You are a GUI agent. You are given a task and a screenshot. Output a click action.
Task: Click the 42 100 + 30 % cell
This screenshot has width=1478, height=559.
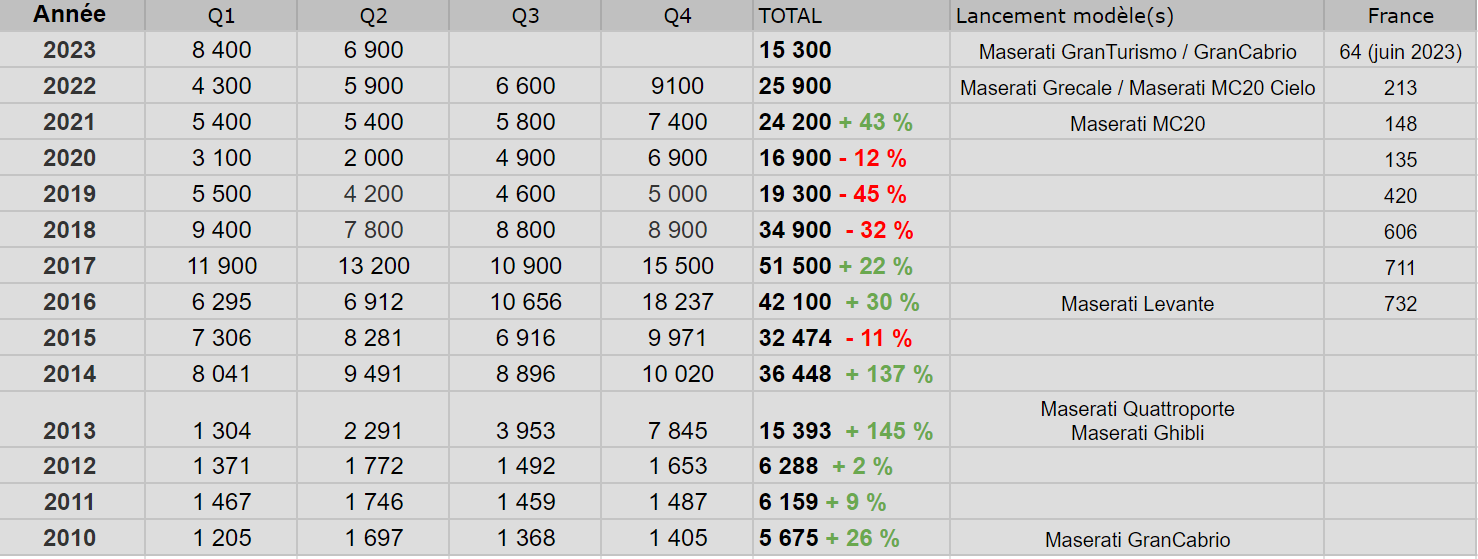coord(851,302)
